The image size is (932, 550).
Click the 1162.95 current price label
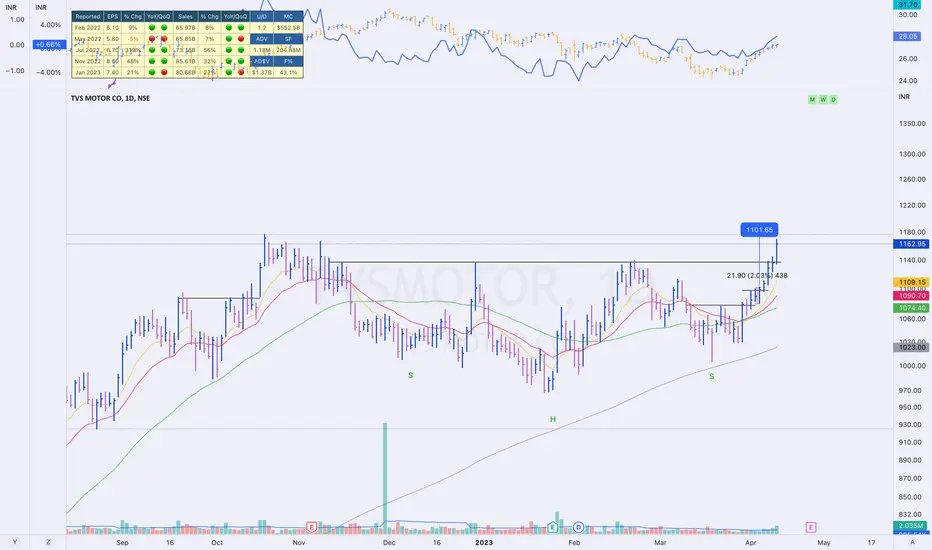tap(911, 244)
